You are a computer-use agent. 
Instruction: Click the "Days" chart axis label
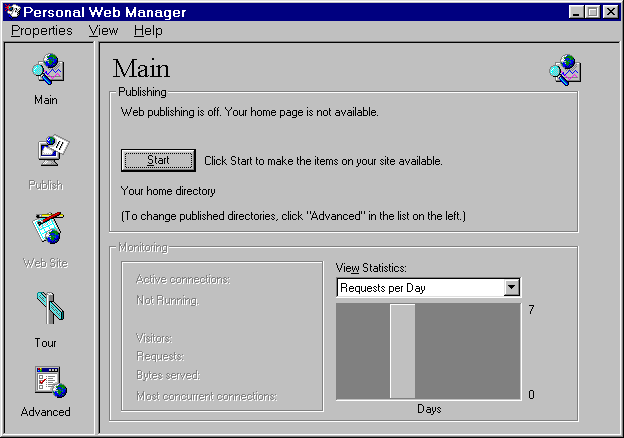[x=429, y=409]
